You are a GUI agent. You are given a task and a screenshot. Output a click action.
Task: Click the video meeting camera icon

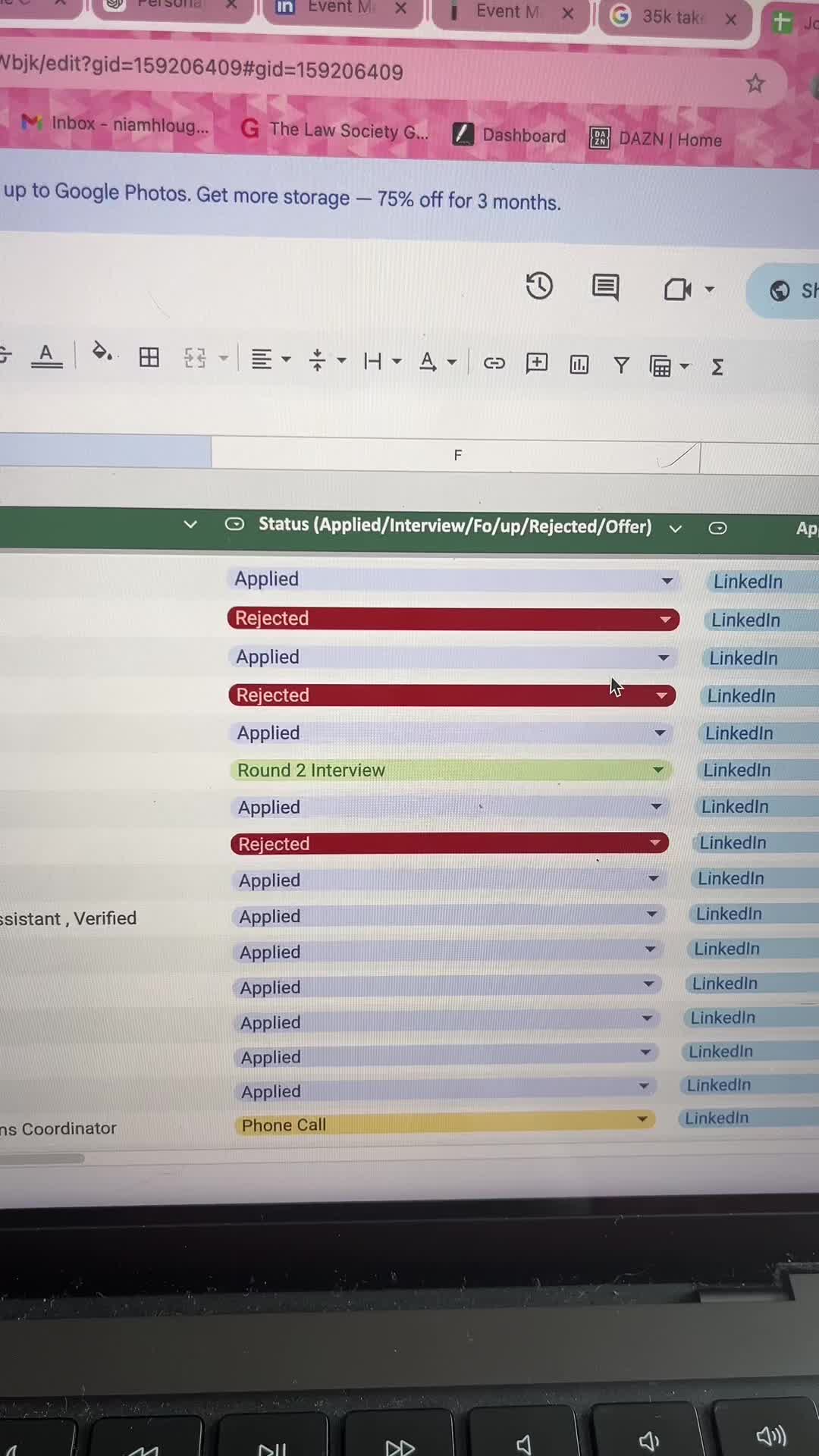point(678,289)
